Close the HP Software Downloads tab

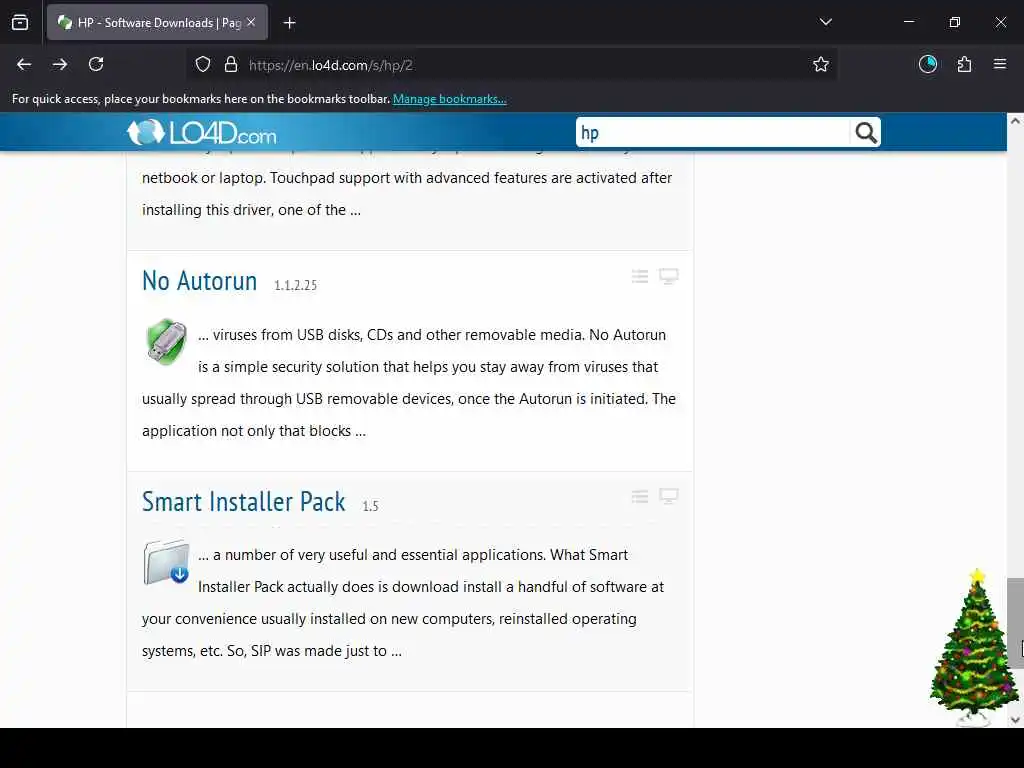click(x=251, y=22)
